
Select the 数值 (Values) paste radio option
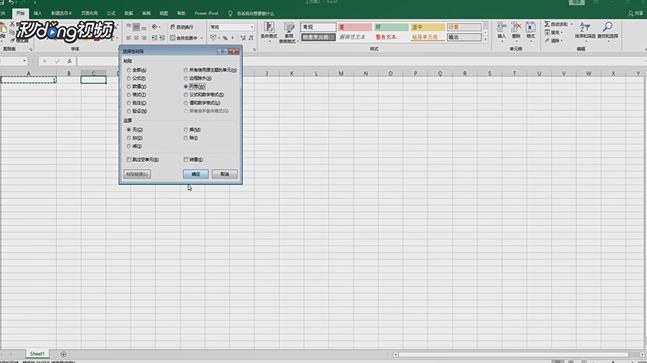tap(137, 87)
